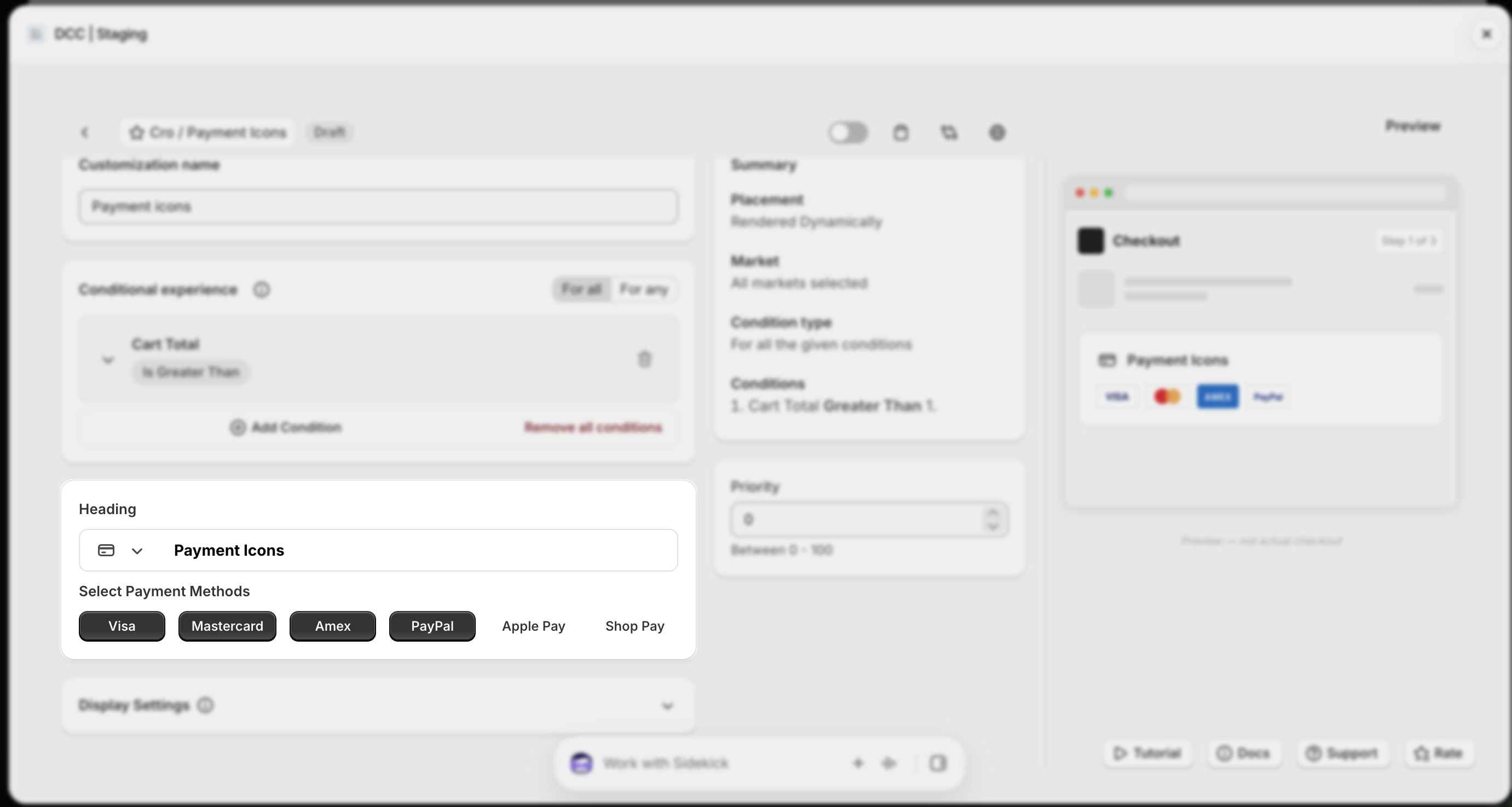The image size is (1512, 807).
Task: Delete the Cart Total condition with the trash icon
Action: 644,359
